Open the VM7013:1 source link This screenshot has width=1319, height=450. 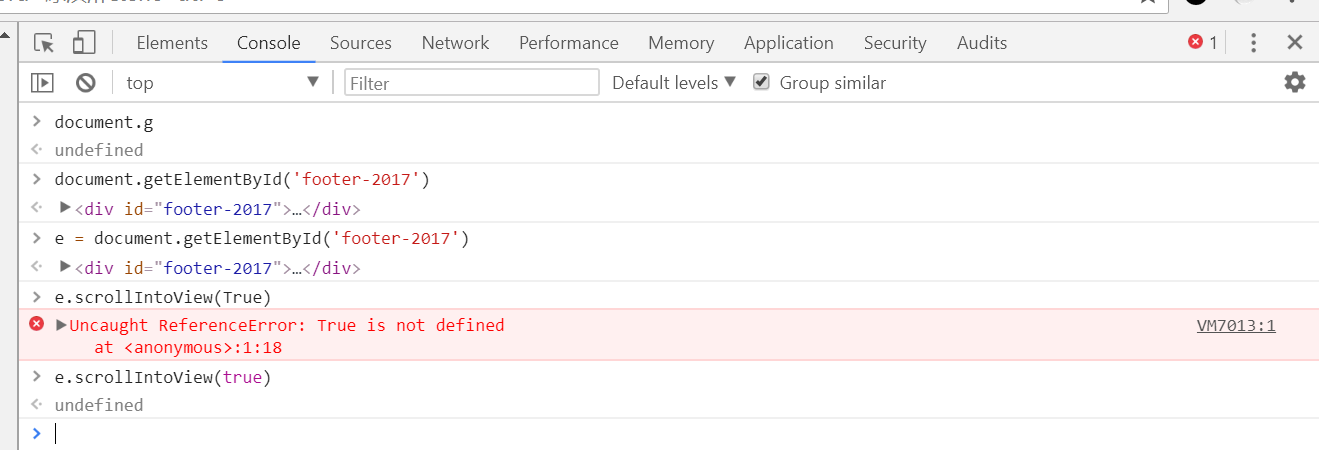click(1236, 326)
